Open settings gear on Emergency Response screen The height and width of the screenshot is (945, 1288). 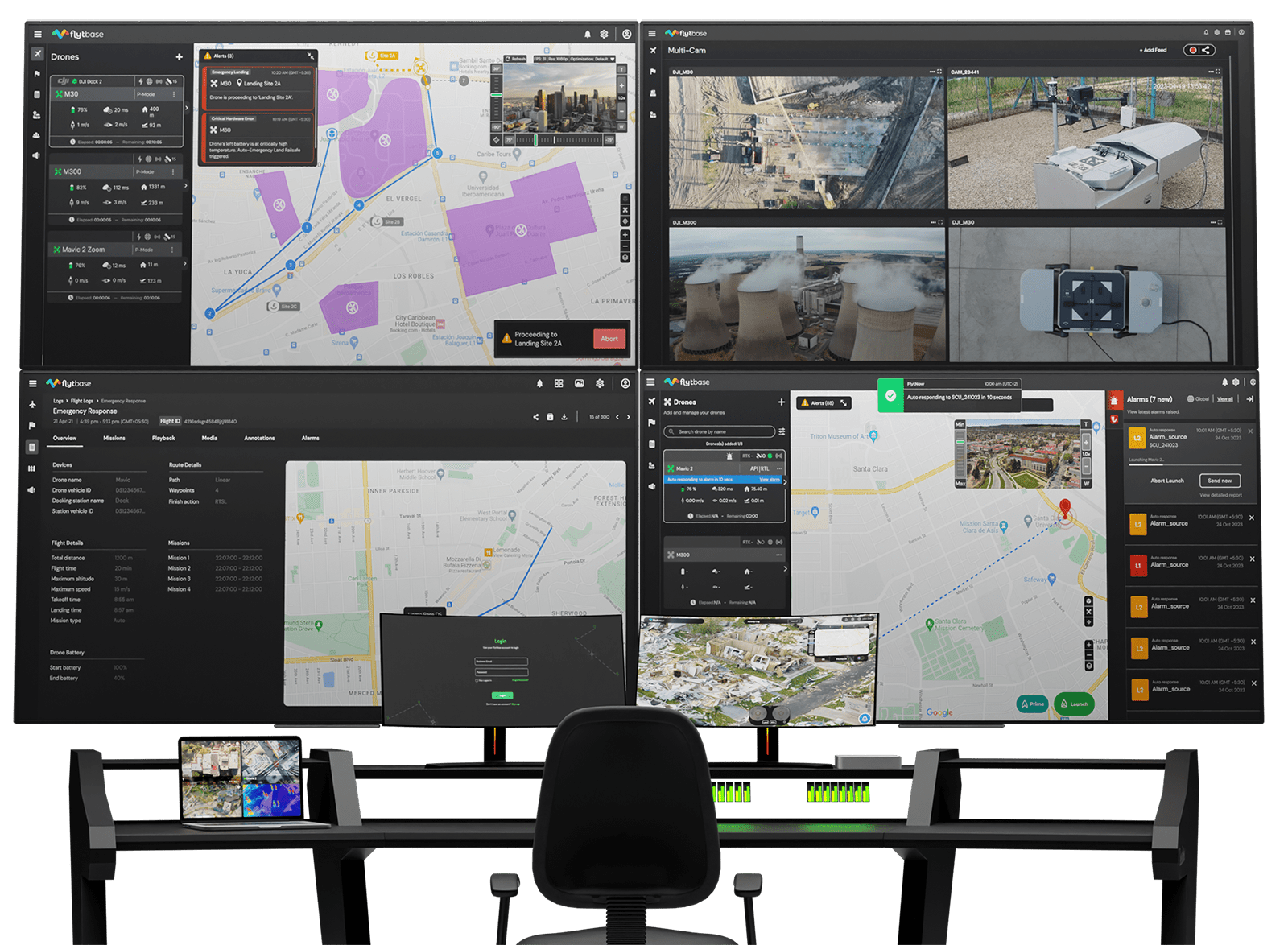(x=600, y=384)
